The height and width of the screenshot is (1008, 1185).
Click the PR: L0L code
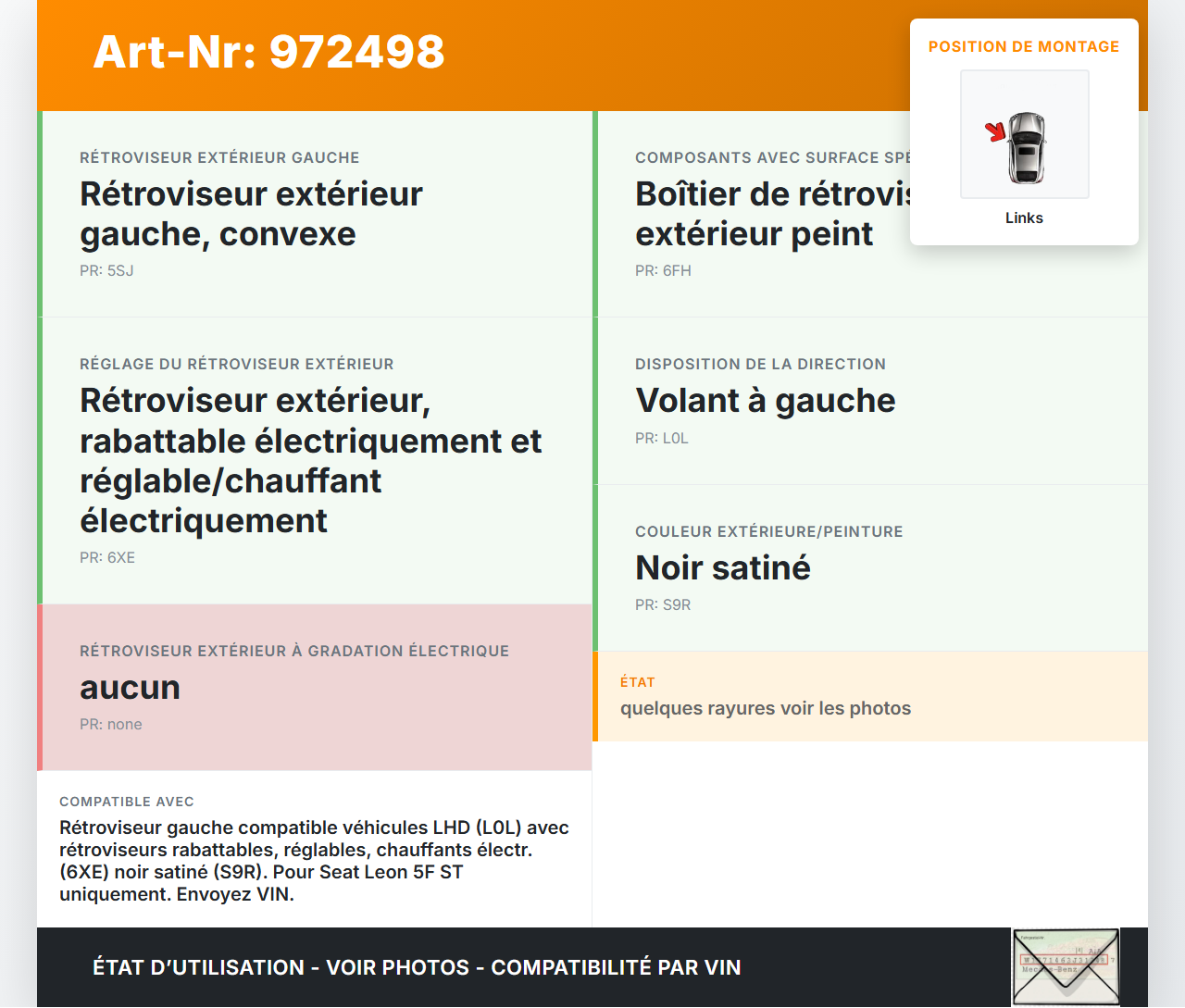click(x=662, y=438)
